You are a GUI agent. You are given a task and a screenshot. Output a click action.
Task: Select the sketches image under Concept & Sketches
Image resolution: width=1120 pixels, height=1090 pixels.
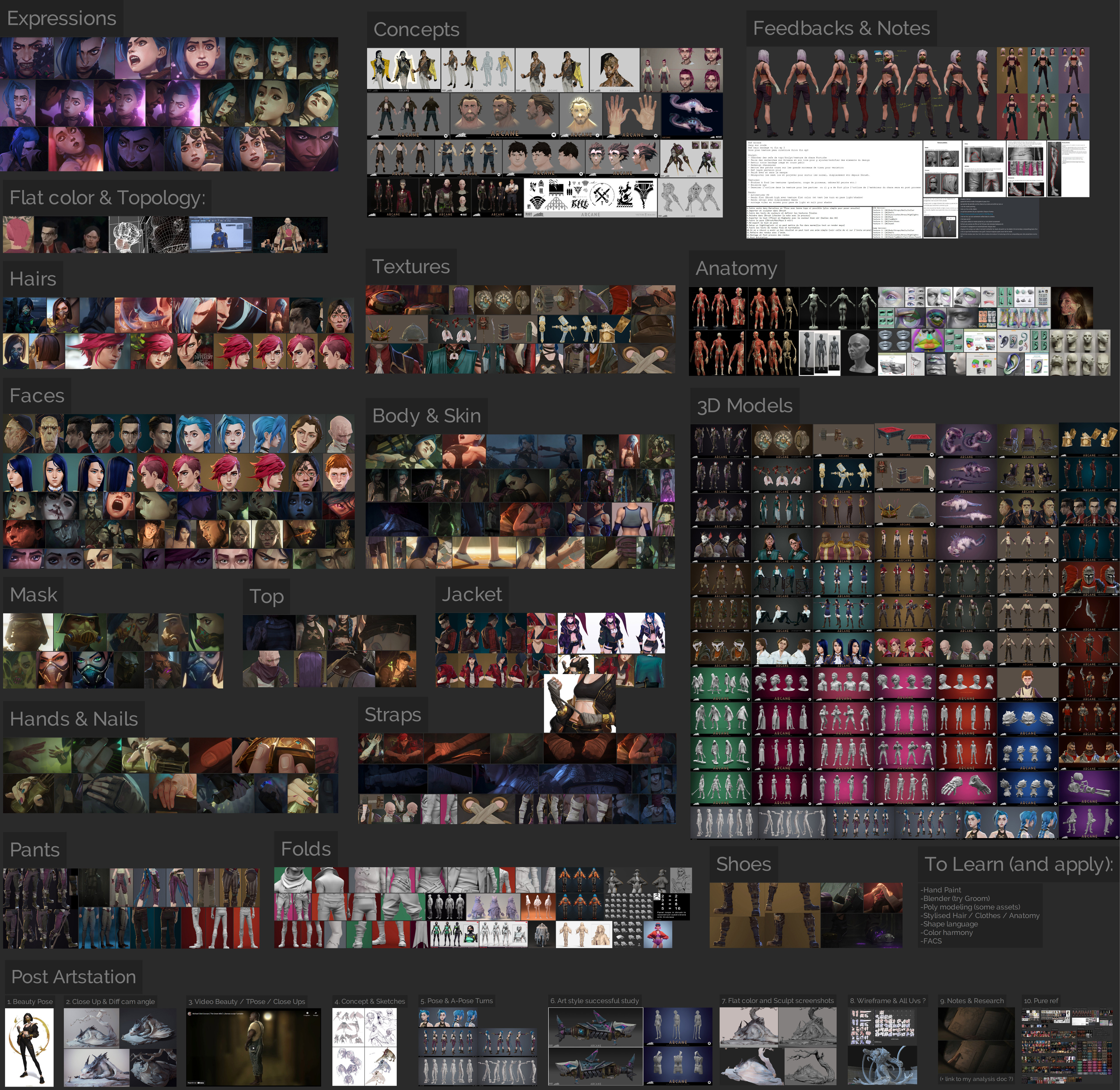click(x=365, y=1048)
